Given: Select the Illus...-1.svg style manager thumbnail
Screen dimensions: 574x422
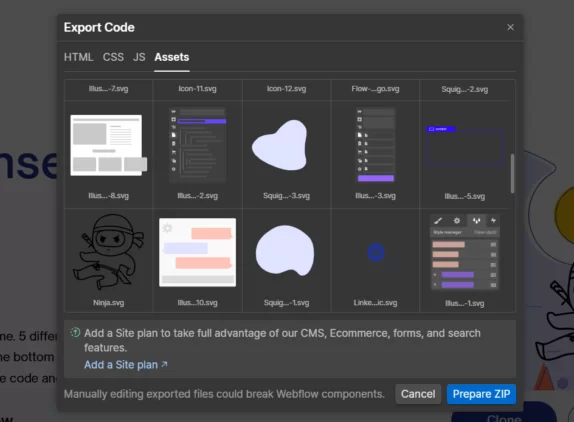Looking at the screenshot, I should [465, 252].
